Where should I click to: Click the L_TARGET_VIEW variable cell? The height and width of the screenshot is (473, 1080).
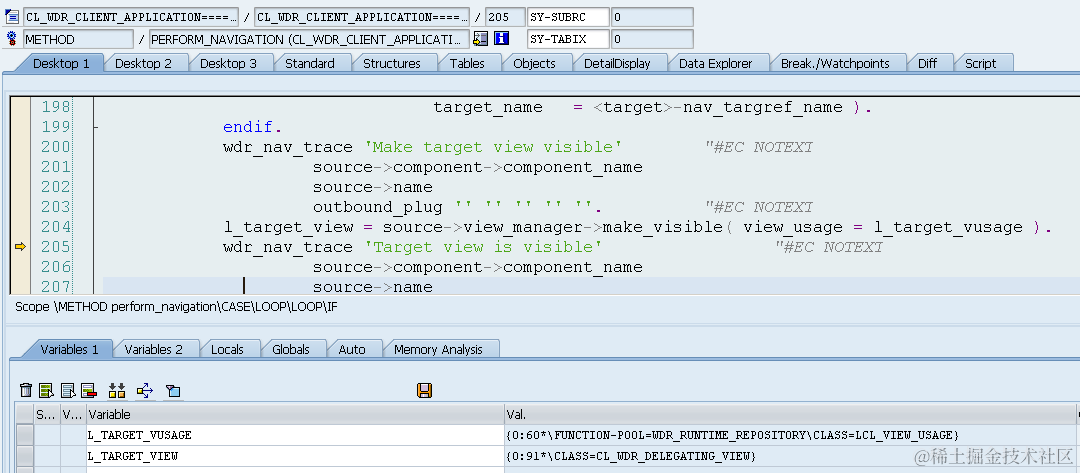point(295,456)
